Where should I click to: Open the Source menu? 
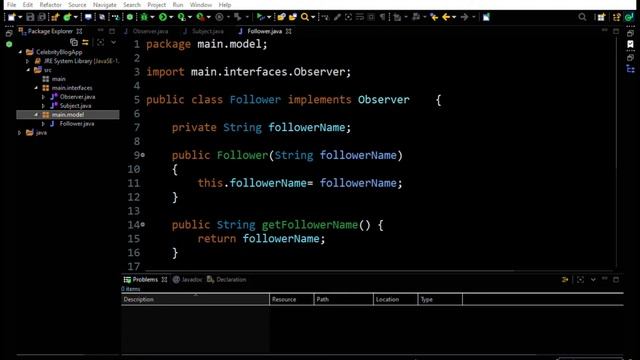pos(77,5)
